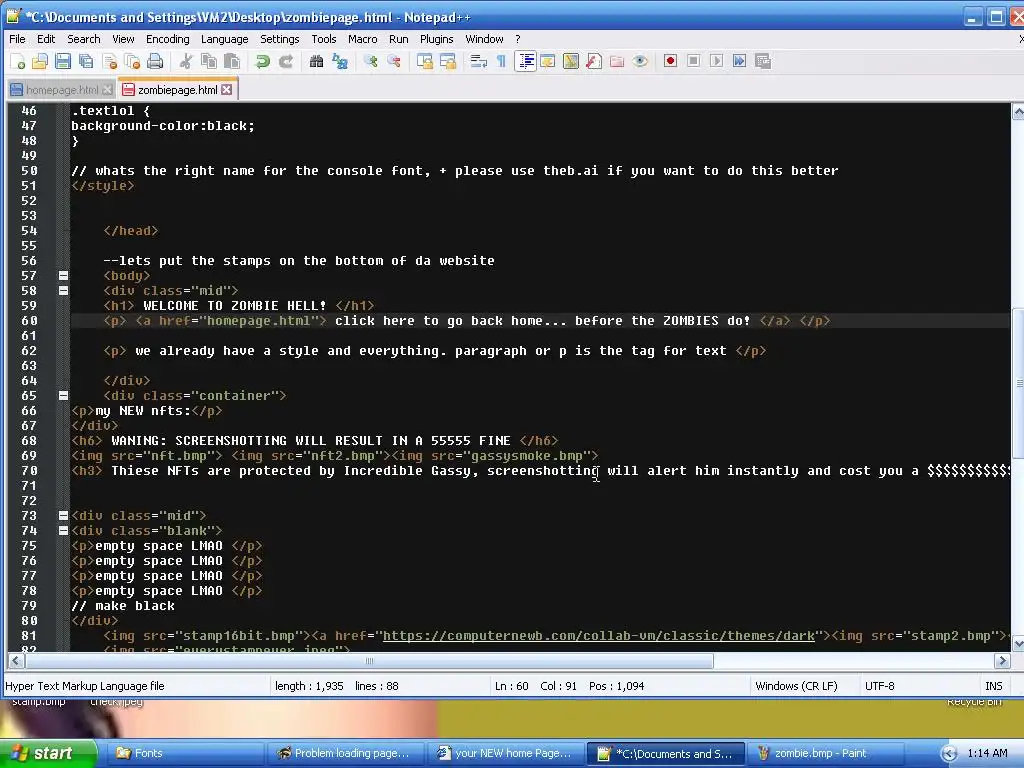This screenshot has height=768, width=1024.
Task: Switch to your NEW home Page taskbar button
Action: coord(505,753)
